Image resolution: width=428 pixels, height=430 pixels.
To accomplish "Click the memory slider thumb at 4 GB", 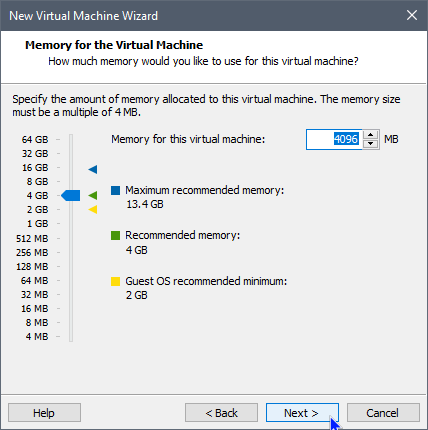I will pyautogui.click(x=71, y=195).
